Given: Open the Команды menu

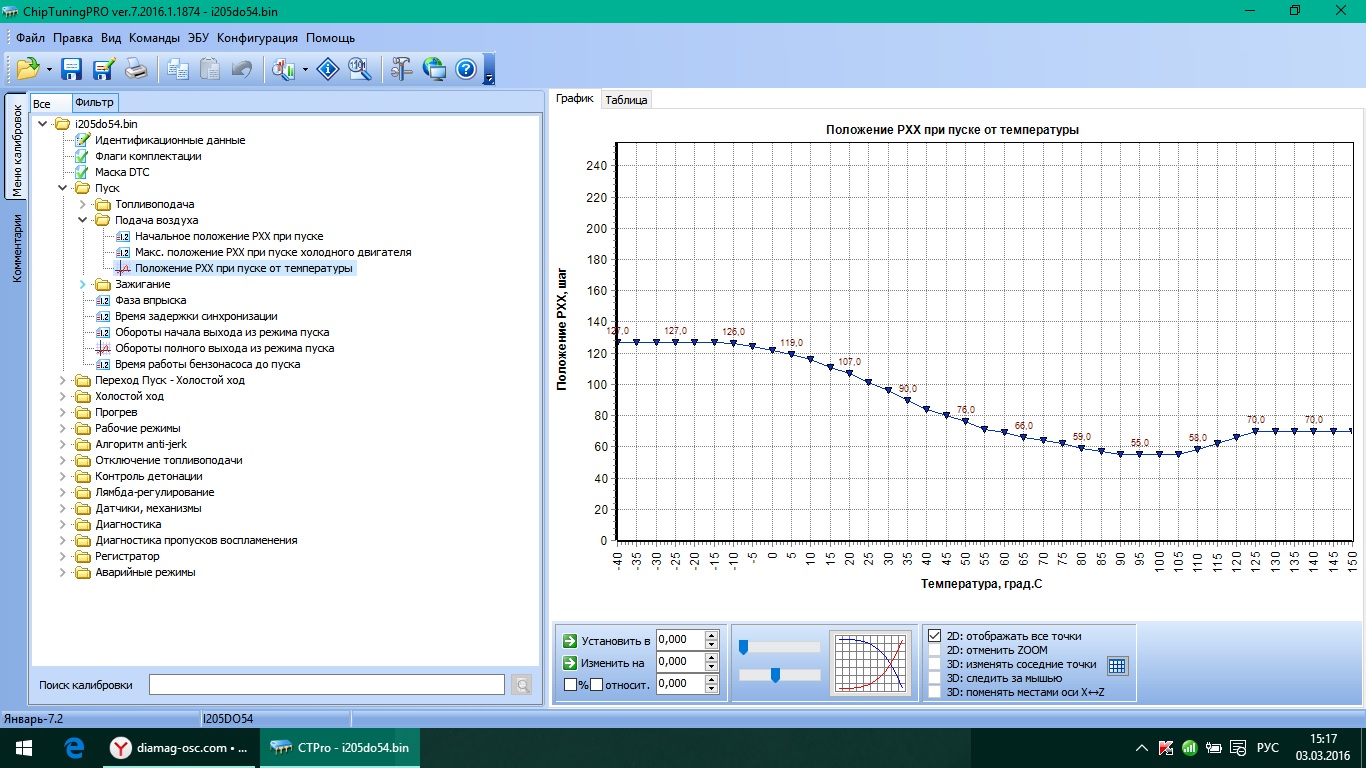Looking at the screenshot, I should click(154, 38).
